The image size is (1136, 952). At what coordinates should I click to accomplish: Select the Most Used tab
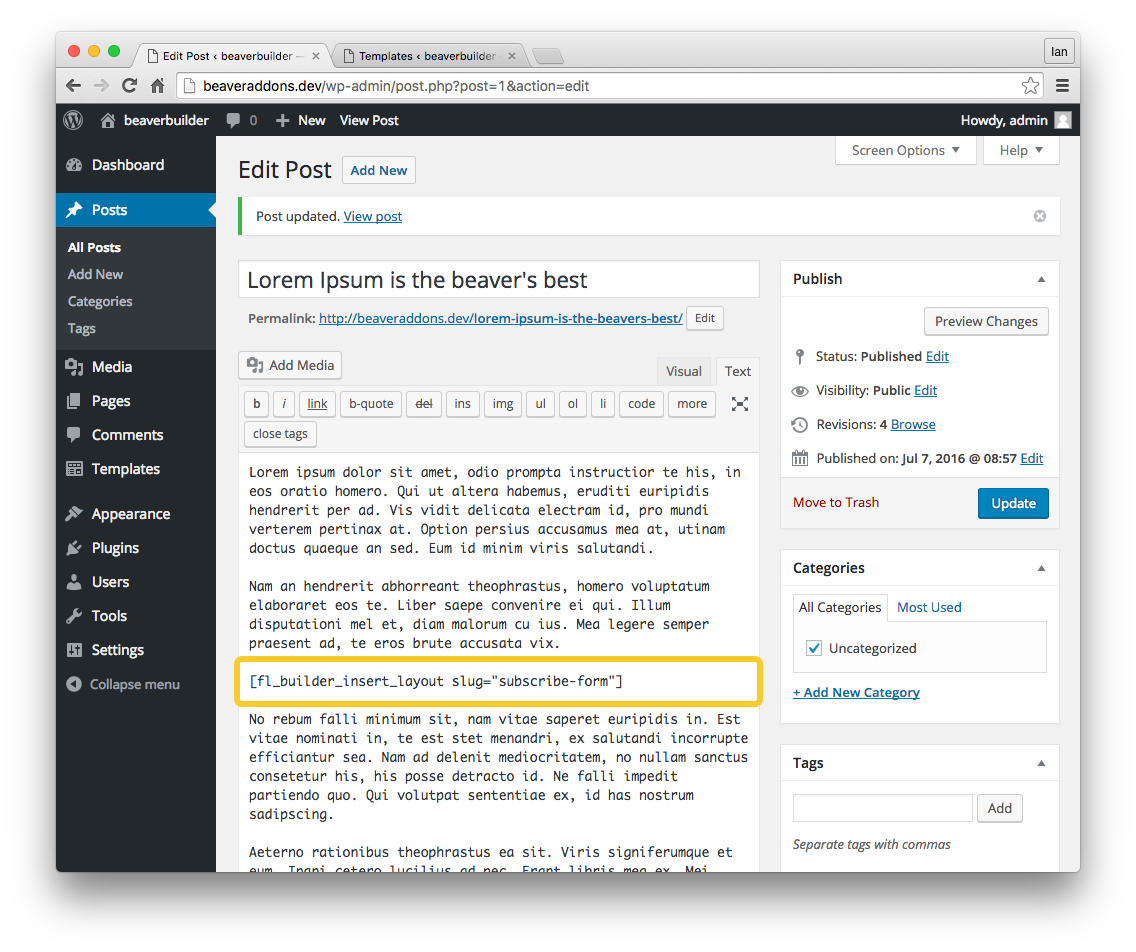click(x=929, y=607)
